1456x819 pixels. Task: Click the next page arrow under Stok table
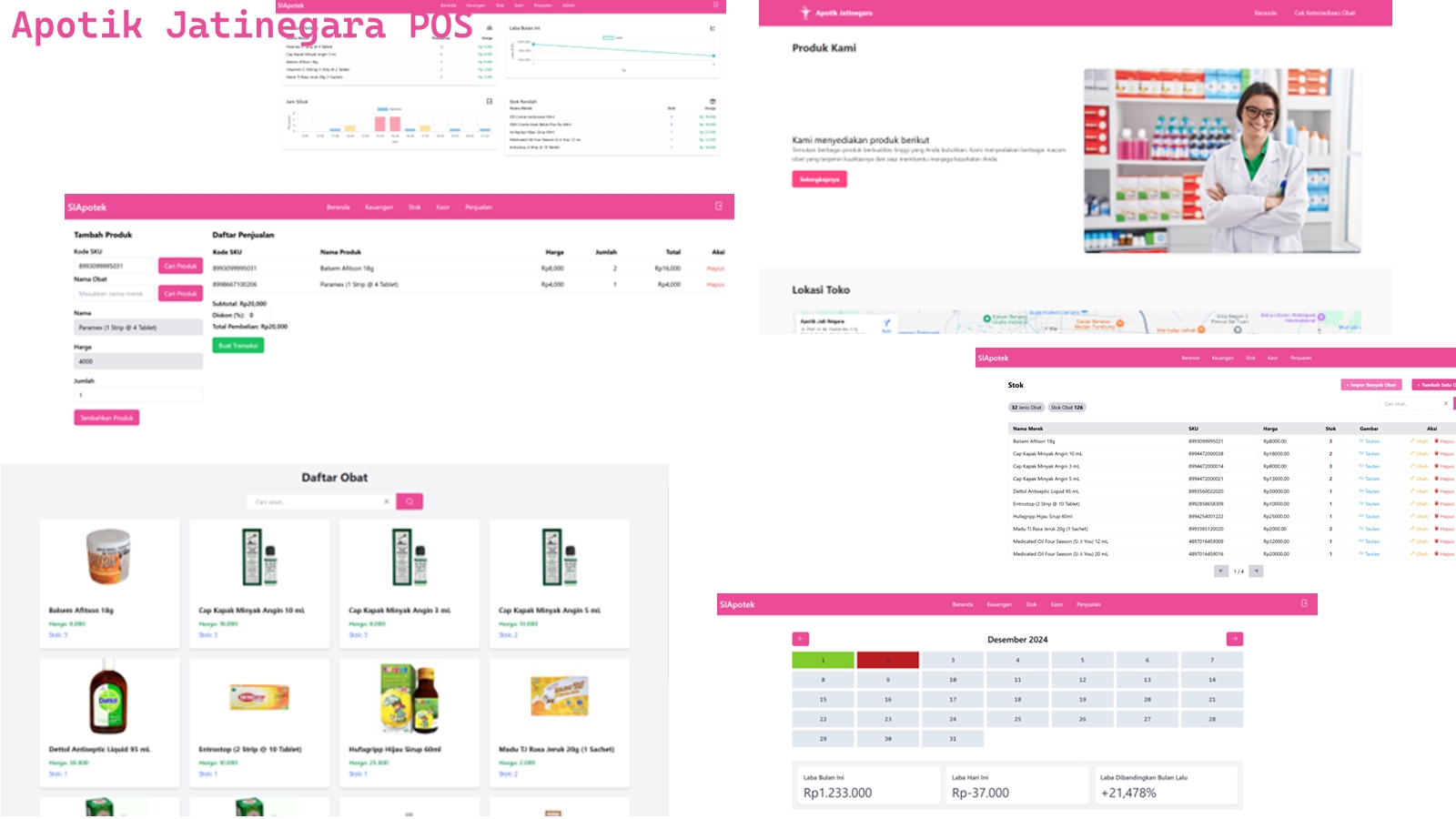click(1256, 571)
